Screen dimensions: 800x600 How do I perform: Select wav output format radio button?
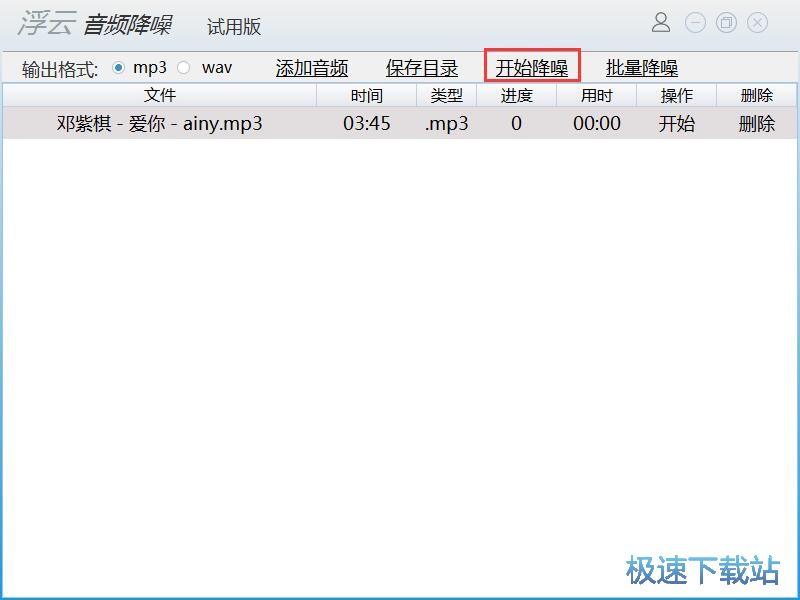[x=184, y=67]
